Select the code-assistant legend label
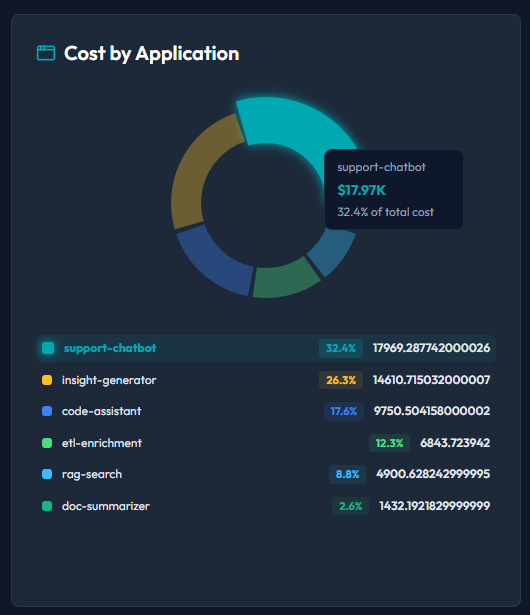Image resolution: width=530 pixels, height=615 pixels. click(101, 411)
